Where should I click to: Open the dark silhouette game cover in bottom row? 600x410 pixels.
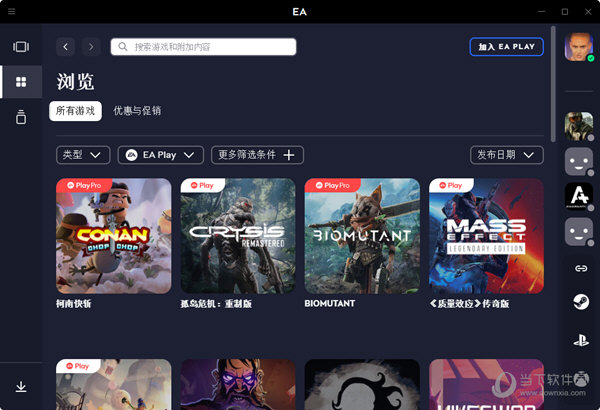tap(362, 384)
